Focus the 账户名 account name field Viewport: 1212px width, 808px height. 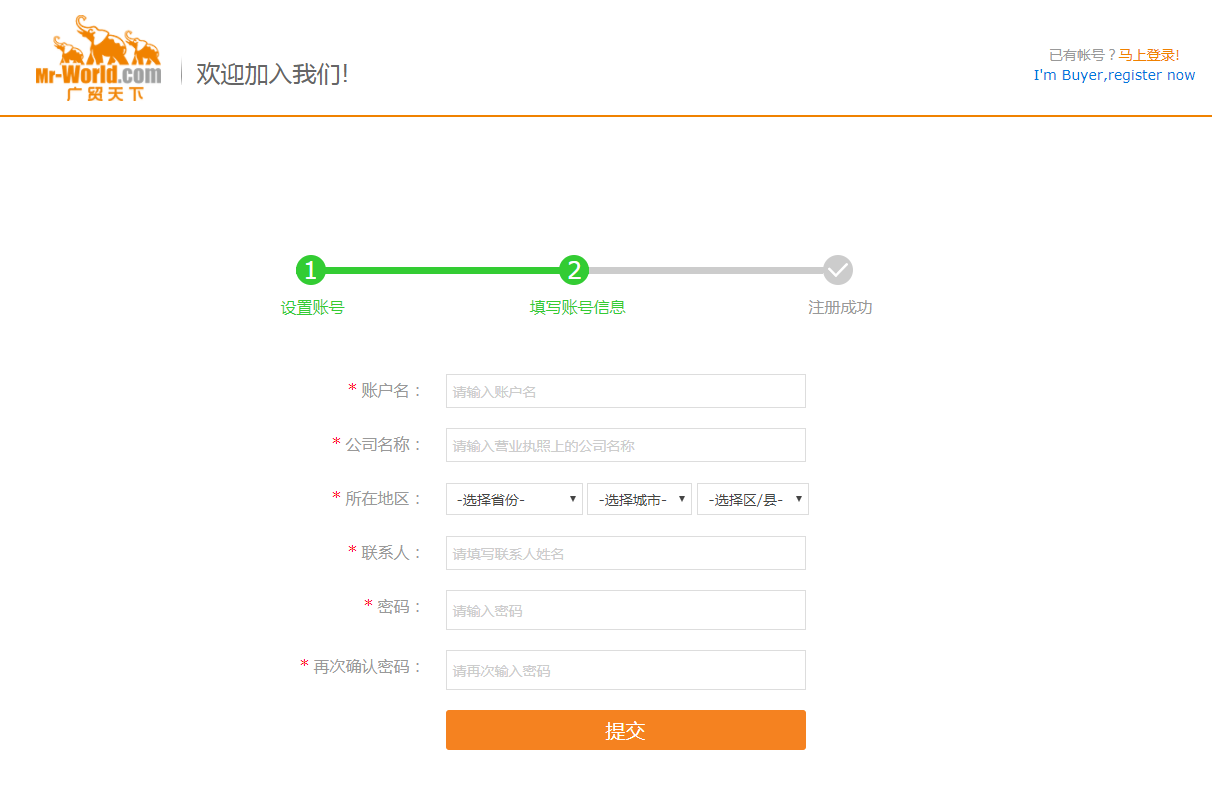(625, 391)
